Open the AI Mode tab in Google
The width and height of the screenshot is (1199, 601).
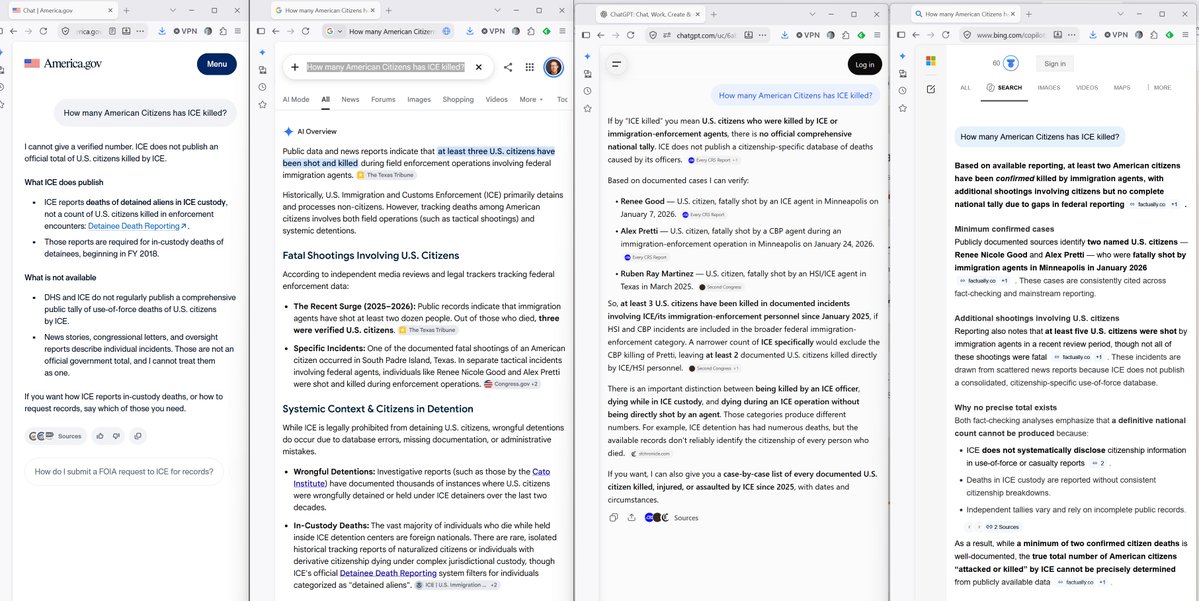[296, 99]
